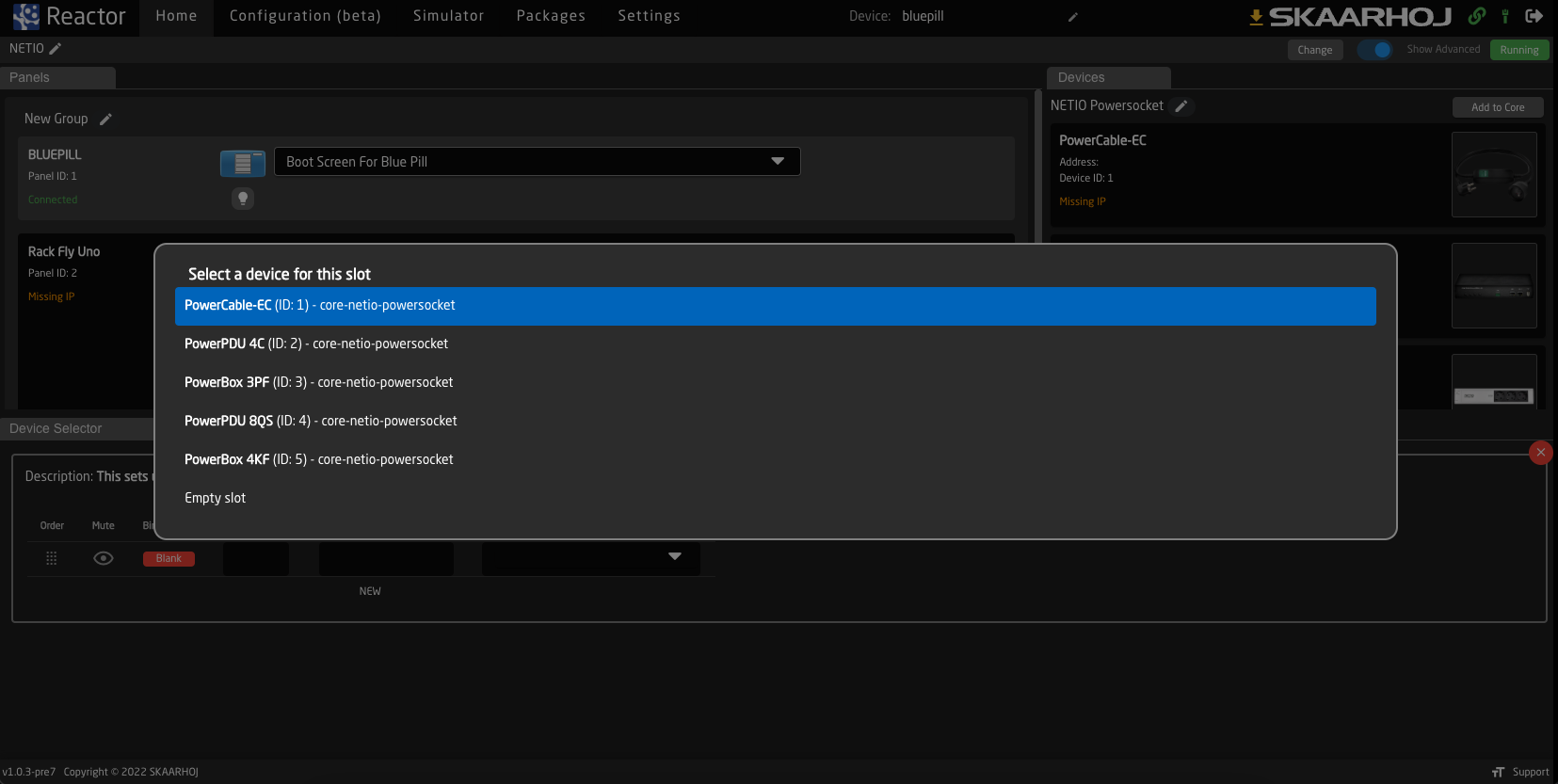Choose PowerPDU 8QS (ID: 4) for this slot
The image size is (1558, 784).
click(x=776, y=422)
